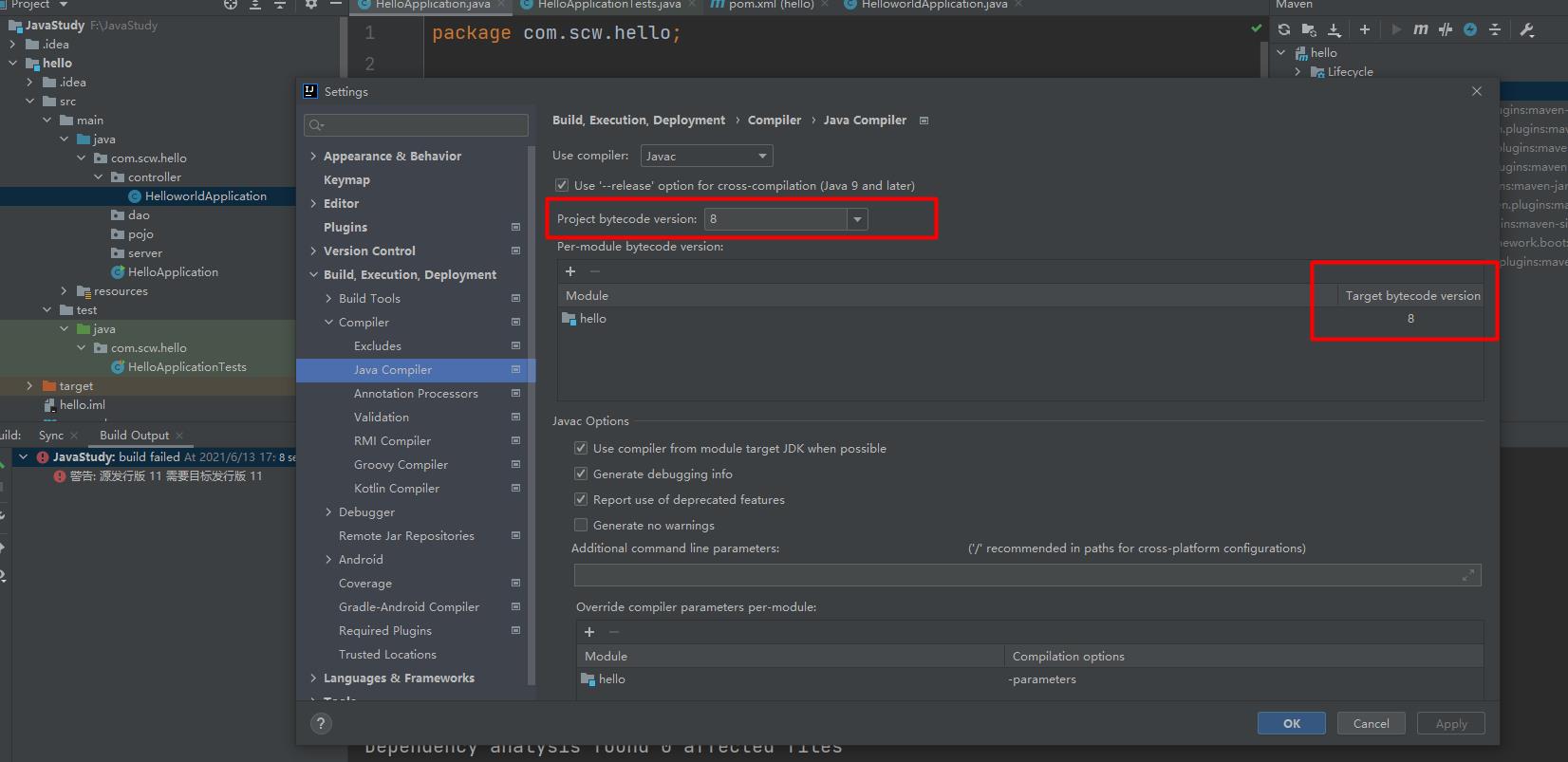The width and height of the screenshot is (1568, 762).
Task: Click the Settings search field
Action: [x=416, y=125]
